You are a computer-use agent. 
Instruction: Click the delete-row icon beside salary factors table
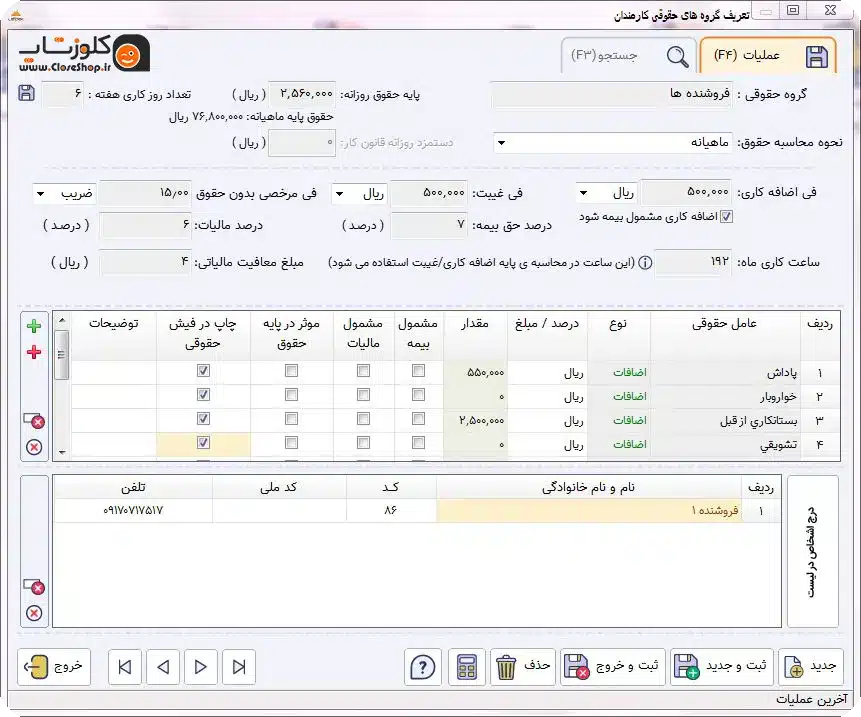(34, 421)
